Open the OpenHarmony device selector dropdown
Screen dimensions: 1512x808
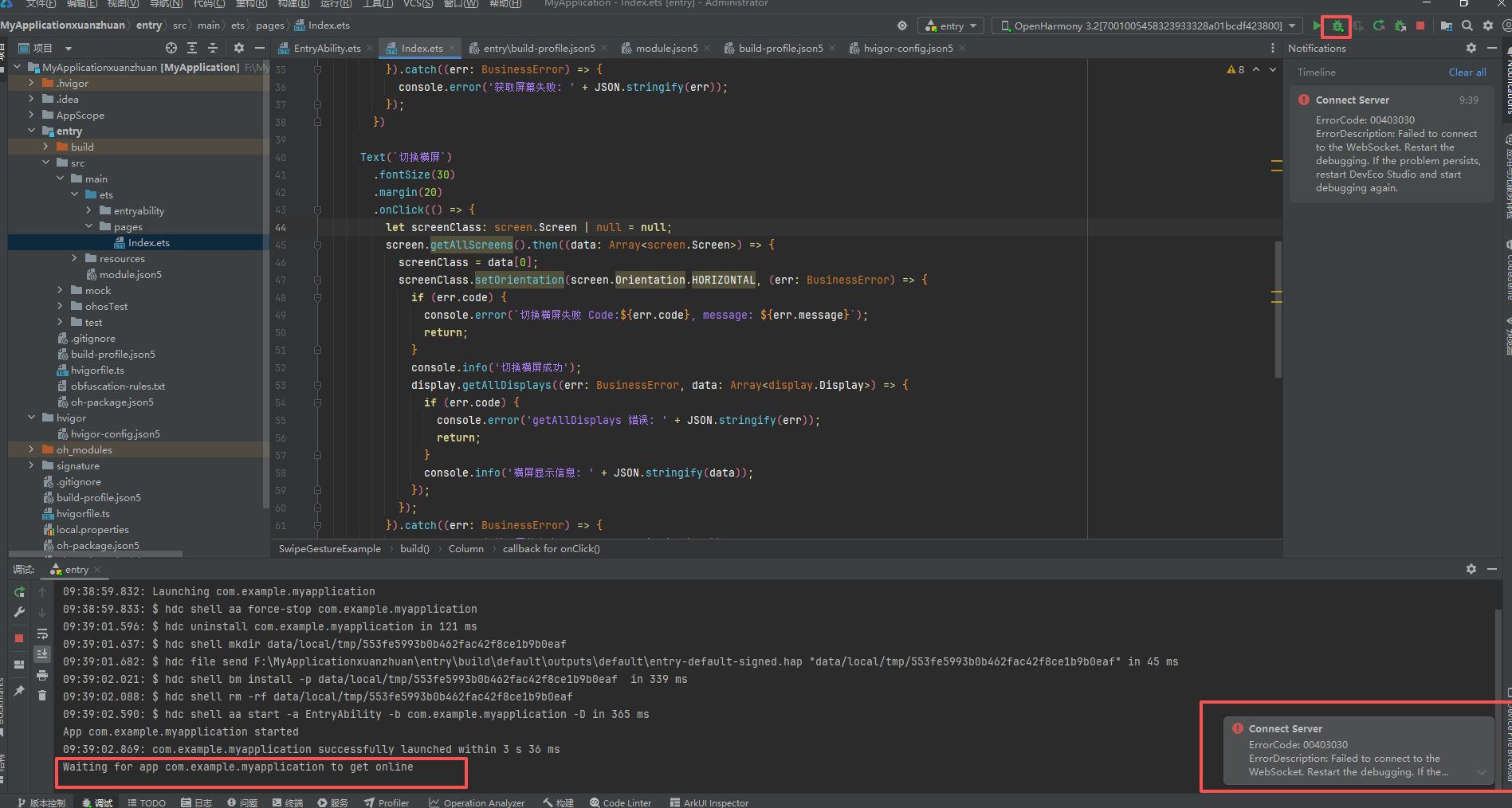pos(1148,26)
